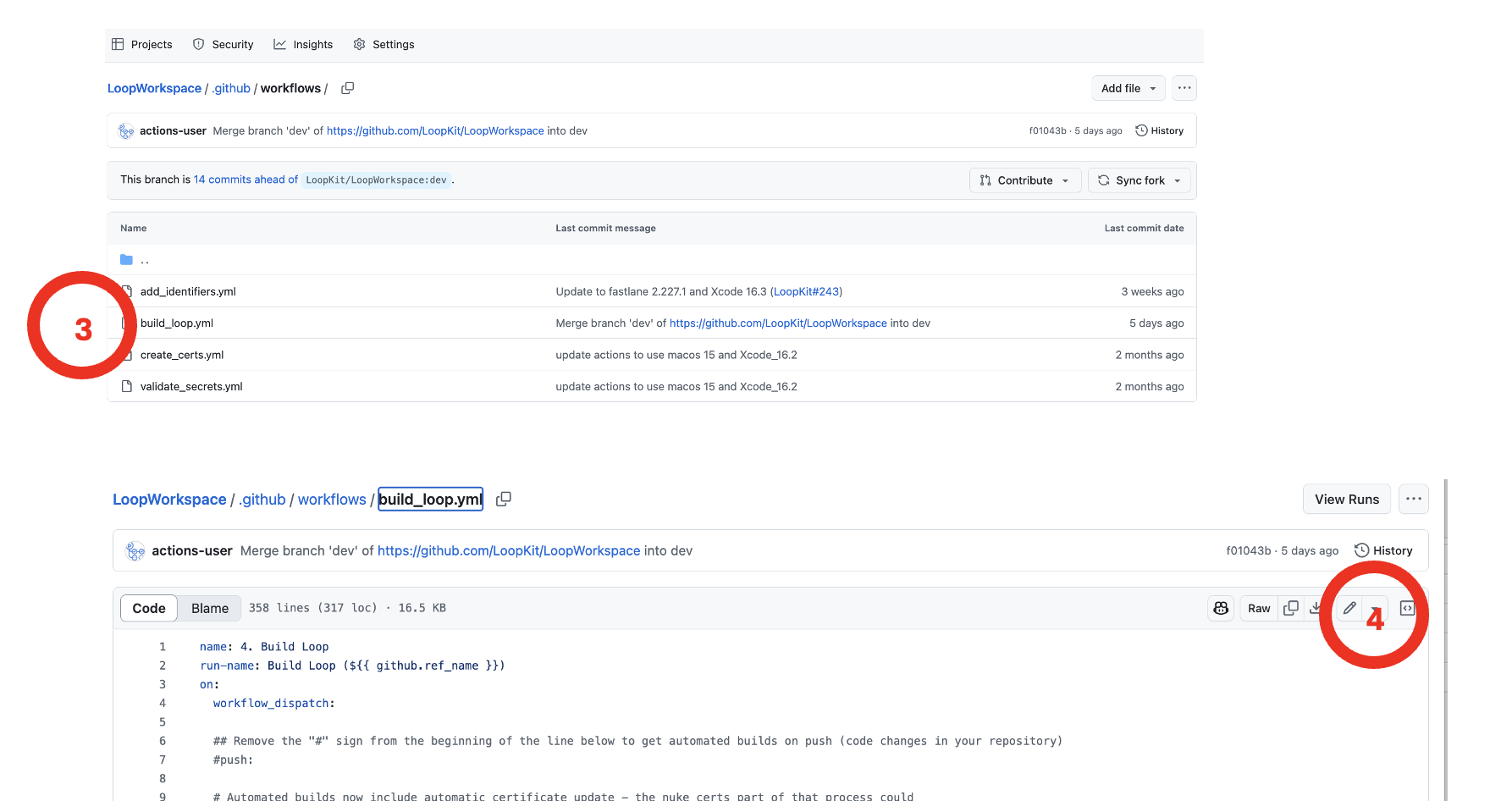The height and width of the screenshot is (801, 1512).
Task: Copy raw file contents
Action: [x=1290, y=608]
